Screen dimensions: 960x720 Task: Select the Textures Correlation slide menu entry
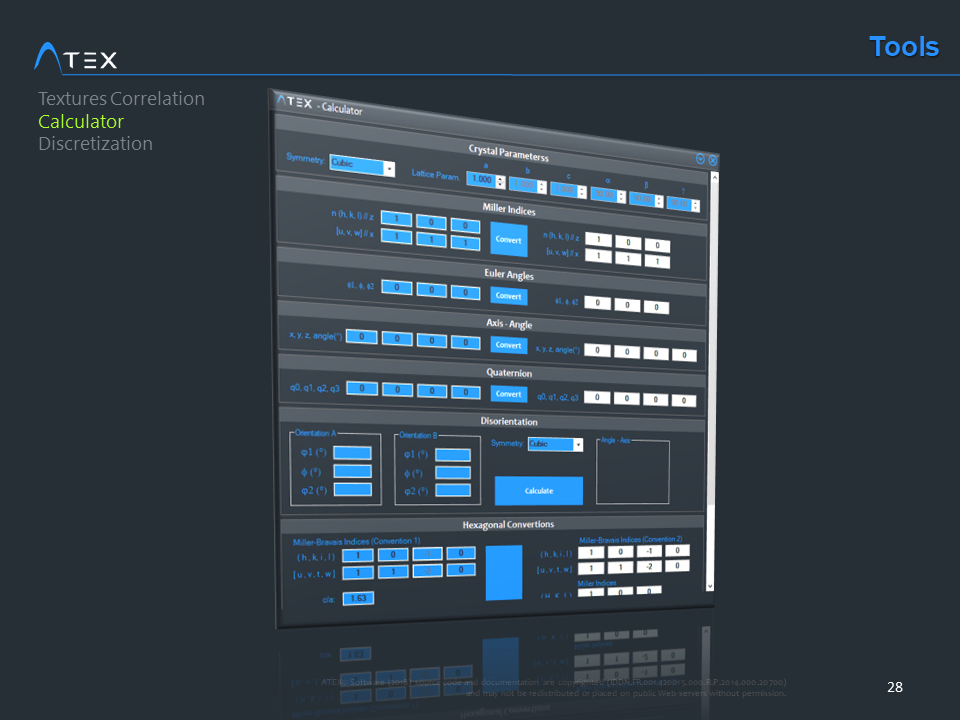coord(121,99)
